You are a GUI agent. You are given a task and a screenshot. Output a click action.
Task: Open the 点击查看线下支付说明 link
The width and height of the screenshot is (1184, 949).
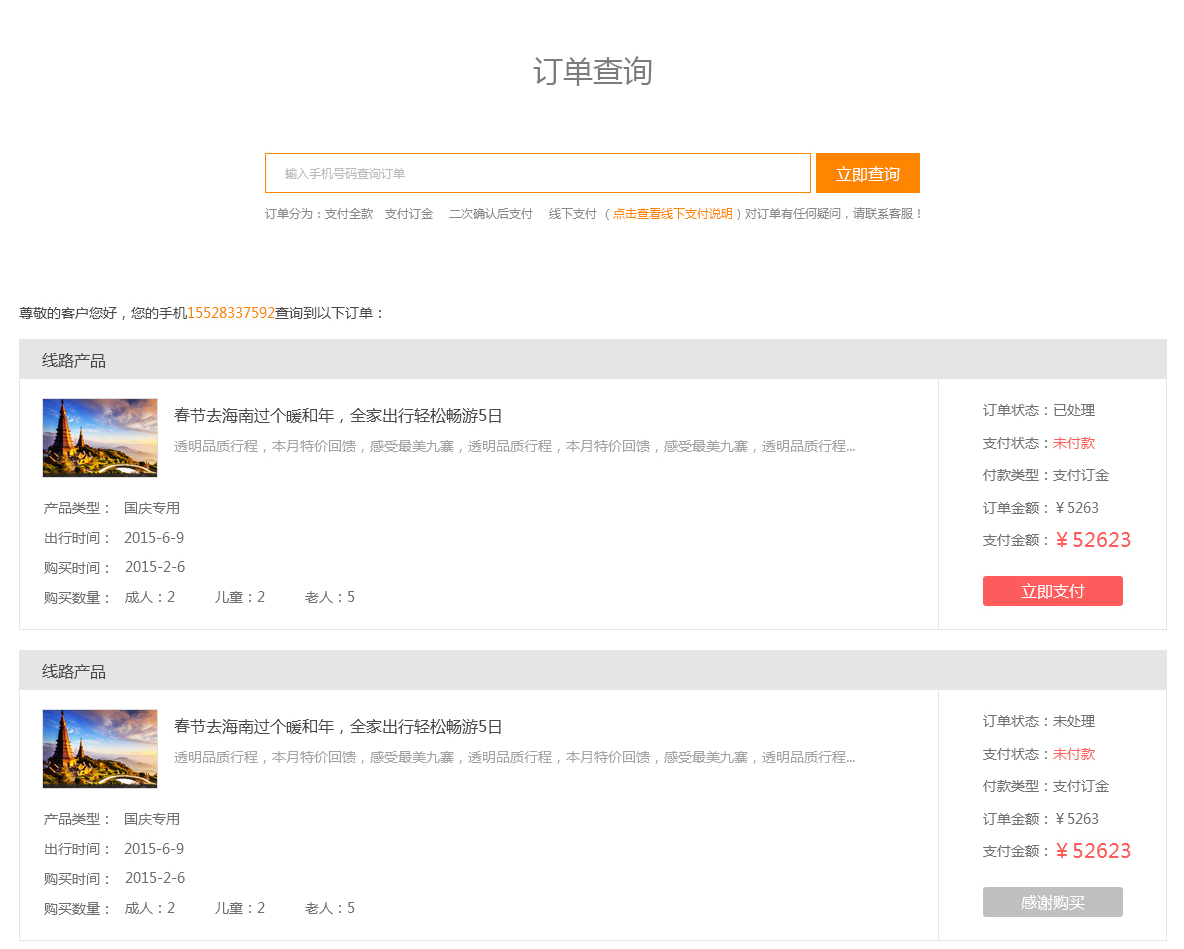672,213
